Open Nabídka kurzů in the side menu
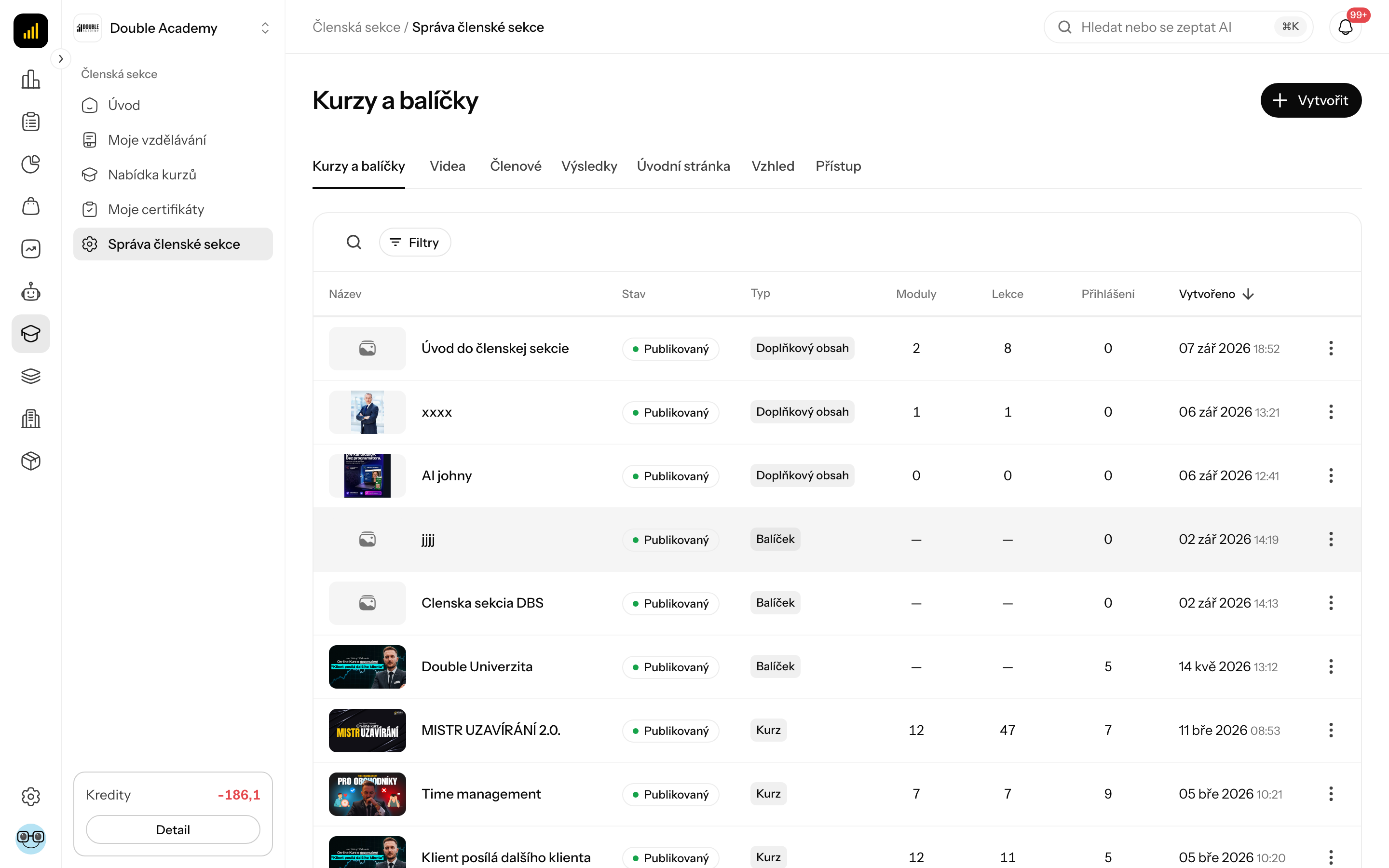1389x868 pixels. click(173, 175)
